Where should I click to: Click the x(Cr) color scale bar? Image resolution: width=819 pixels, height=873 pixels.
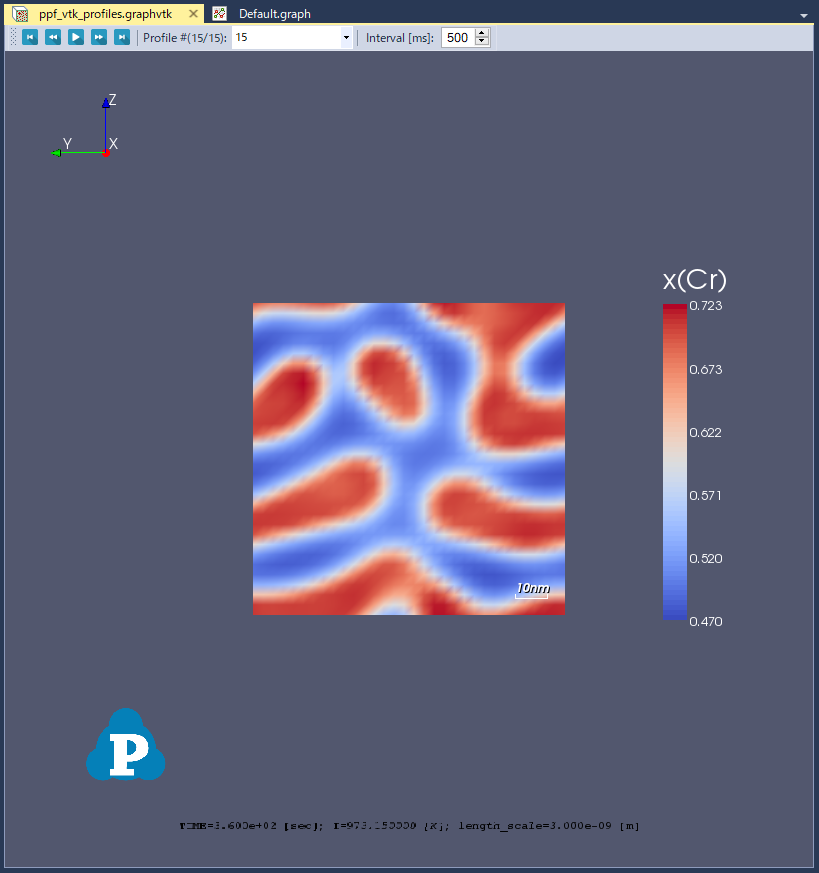[674, 461]
